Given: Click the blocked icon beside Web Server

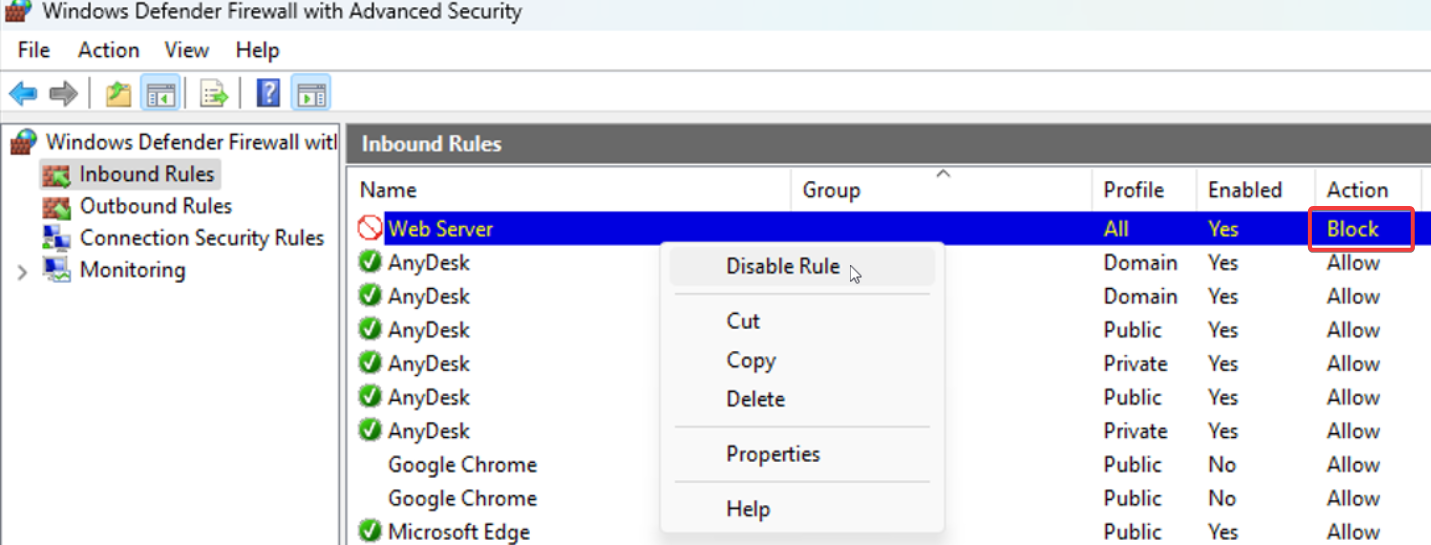Looking at the screenshot, I should (370, 229).
